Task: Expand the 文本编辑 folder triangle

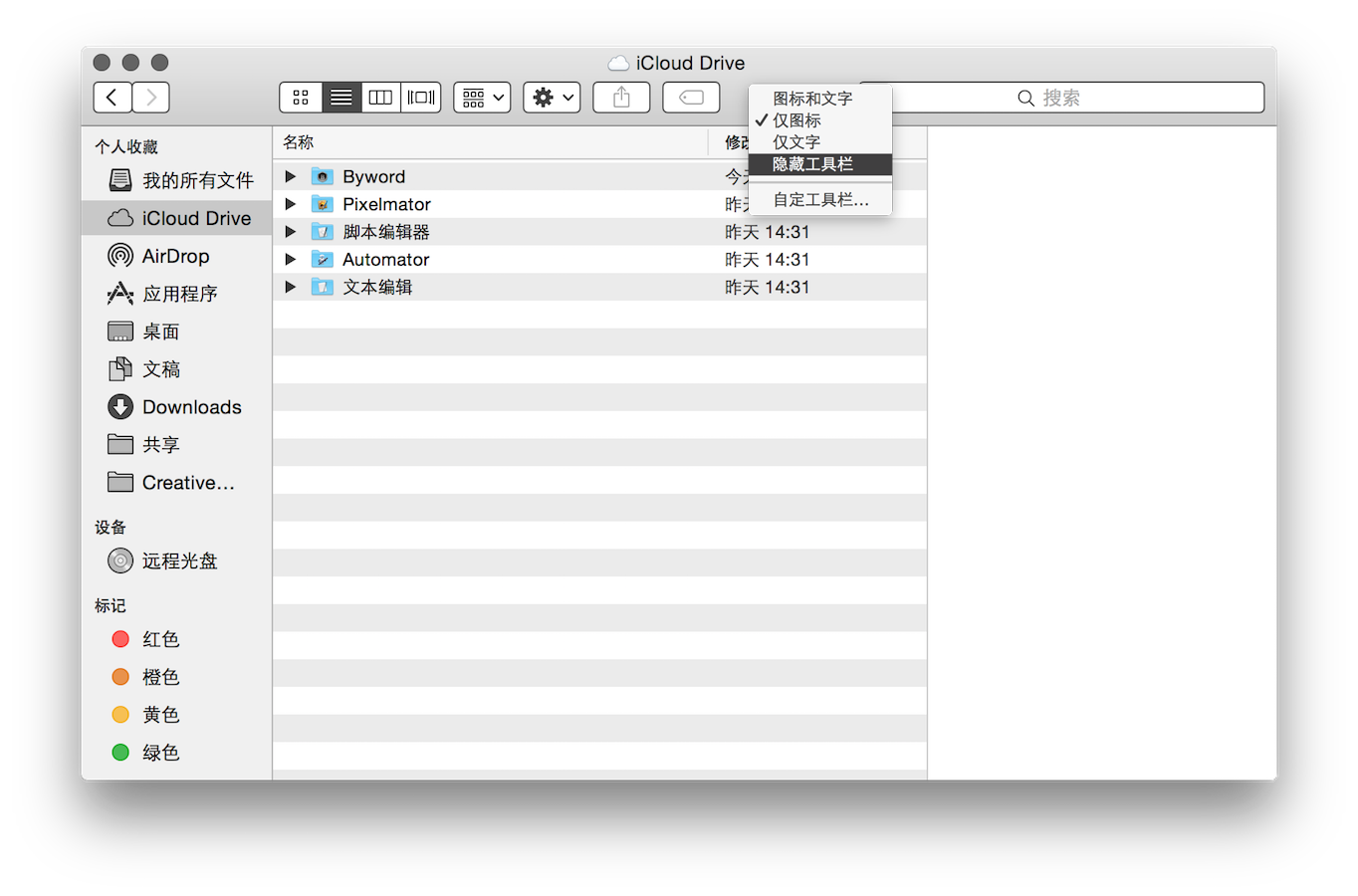Action: pyautogui.click(x=291, y=287)
